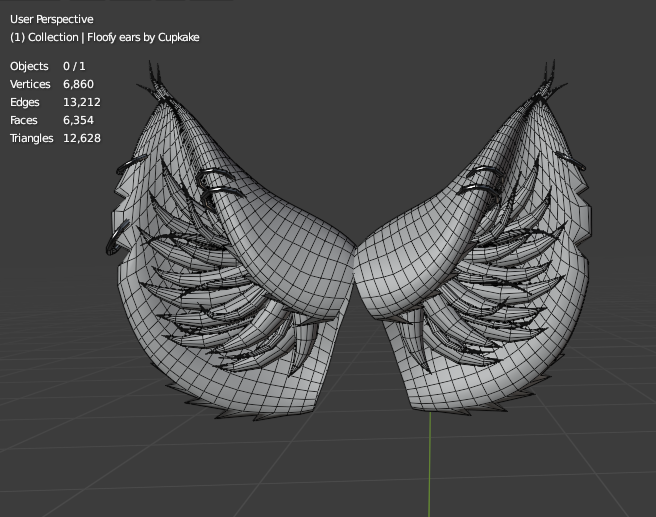Click the Faces count '6,354'
This screenshot has width=656, height=517.
(78, 120)
